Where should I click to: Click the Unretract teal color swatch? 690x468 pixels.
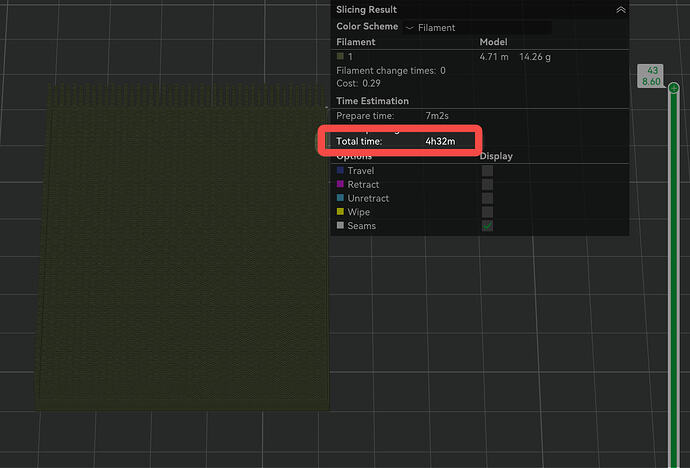pos(340,198)
